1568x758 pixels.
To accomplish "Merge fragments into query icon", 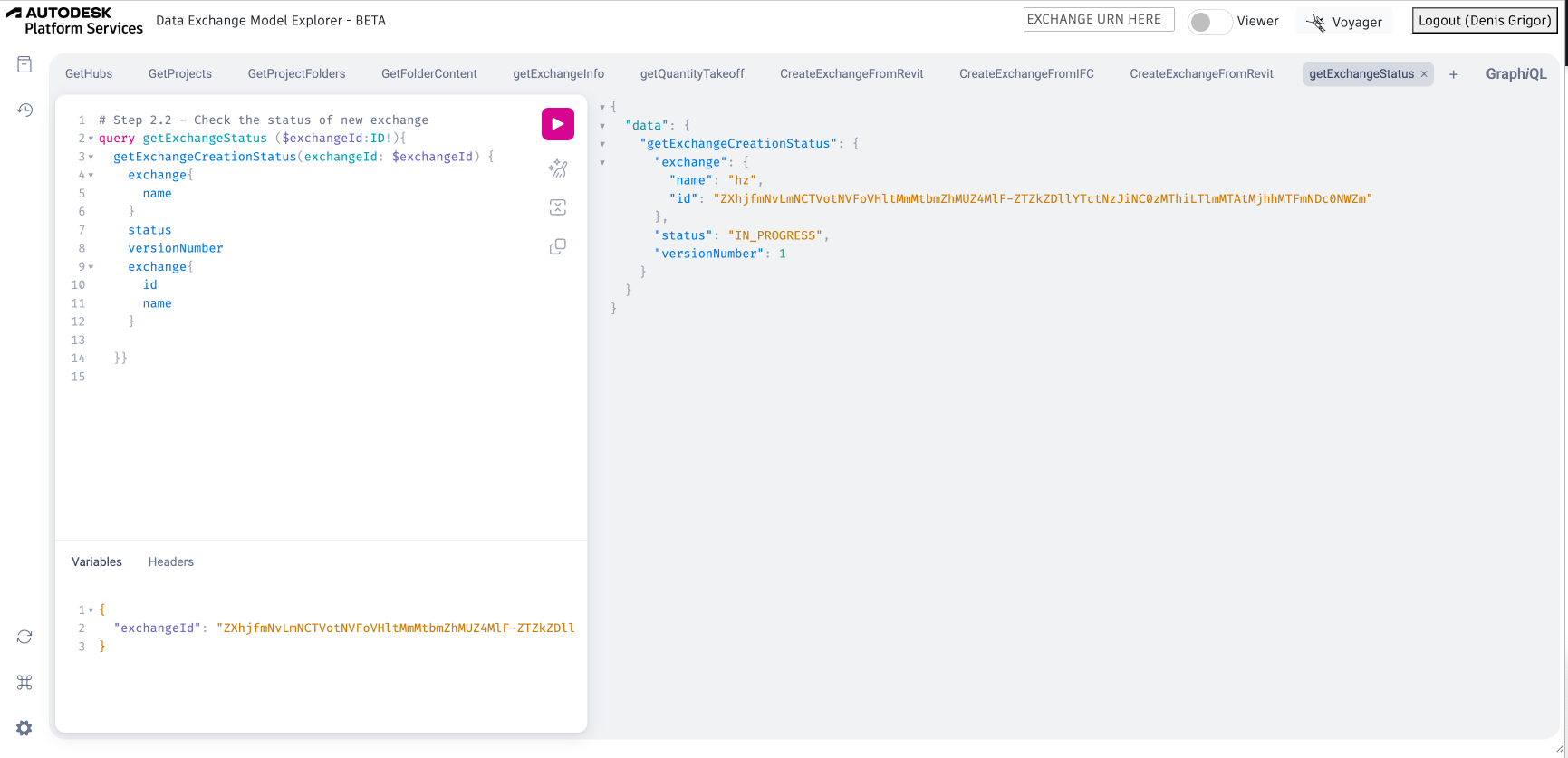I will pyautogui.click(x=558, y=207).
